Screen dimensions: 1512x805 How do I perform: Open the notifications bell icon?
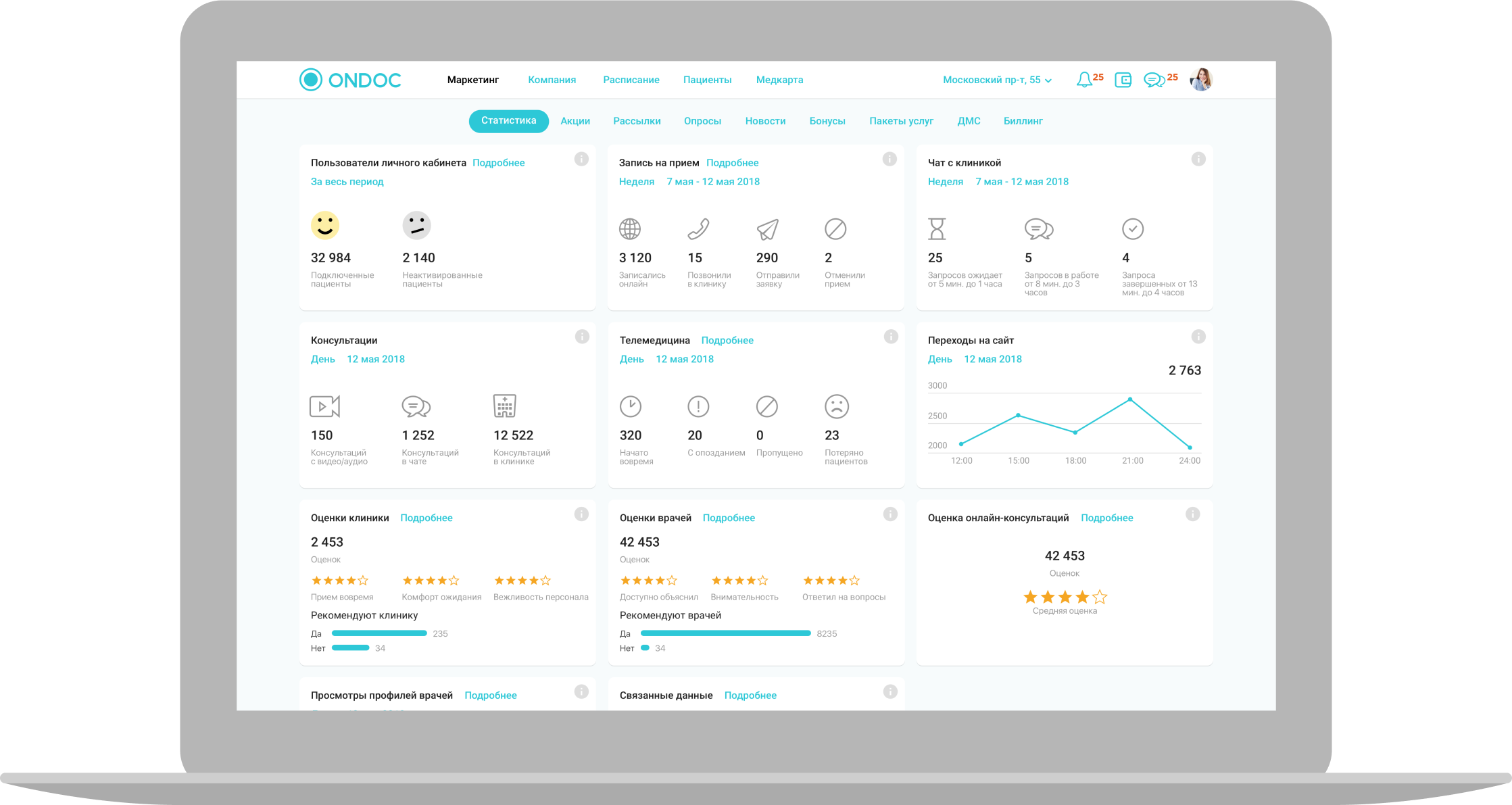tap(1083, 80)
